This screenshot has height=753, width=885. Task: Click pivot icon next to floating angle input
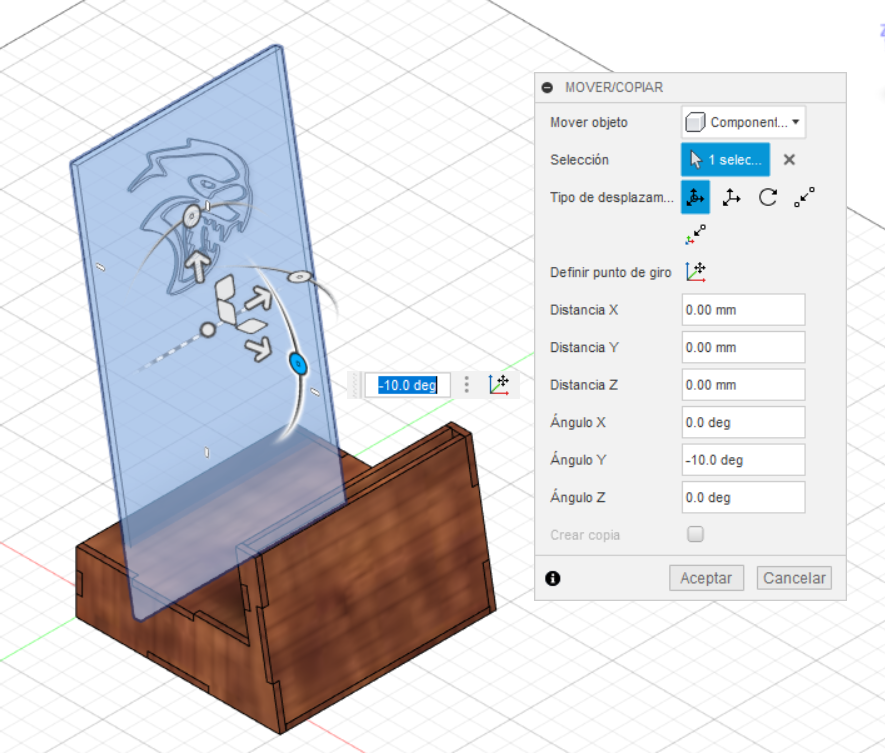pos(499,385)
